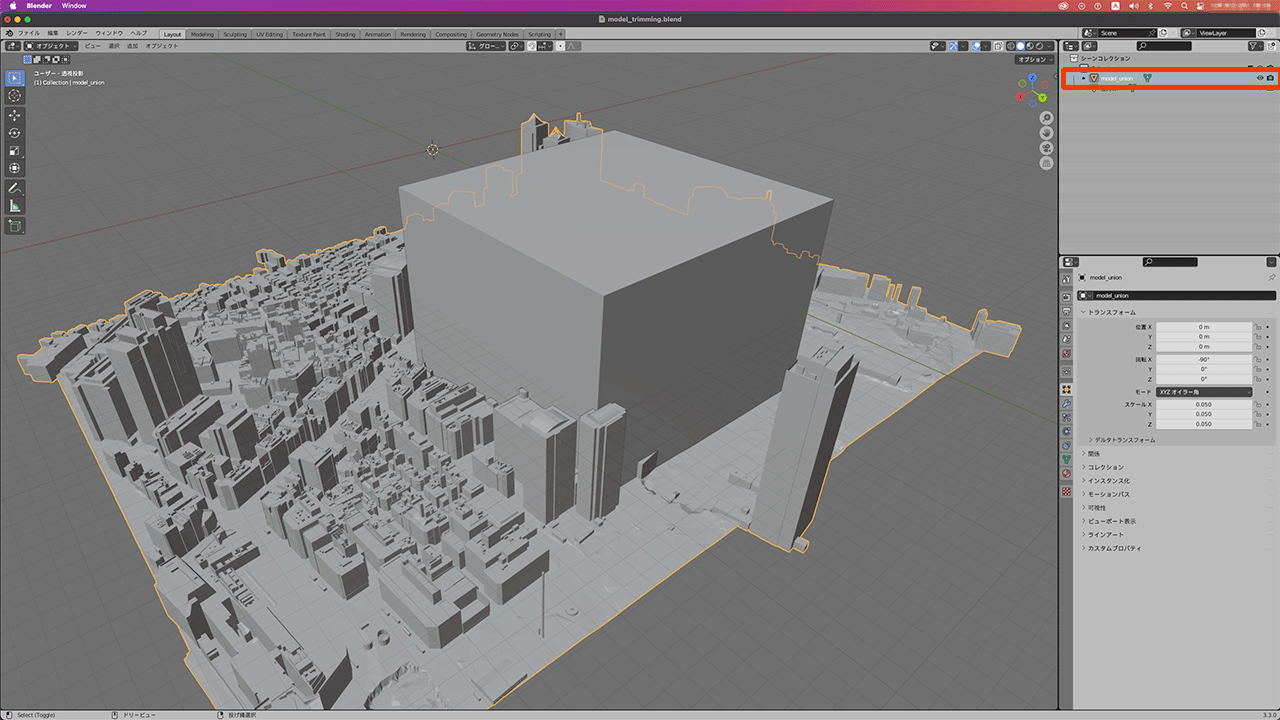Select the Select Box tool in the toolbar
This screenshot has width=1280, height=720.
click(15, 78)
